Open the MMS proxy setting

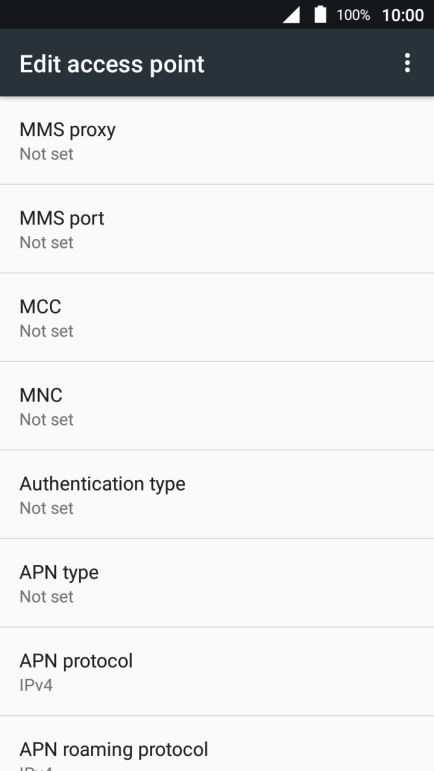click(217, 141)
